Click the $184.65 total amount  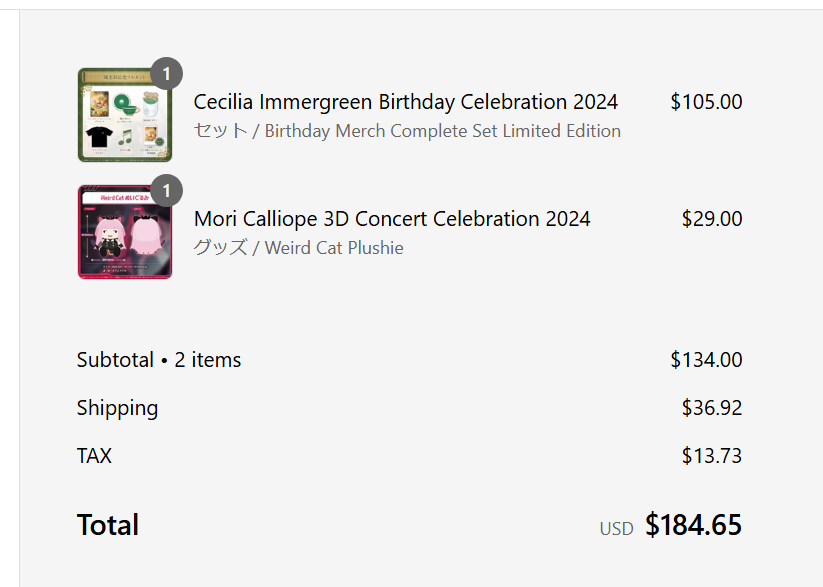point(693,525)
